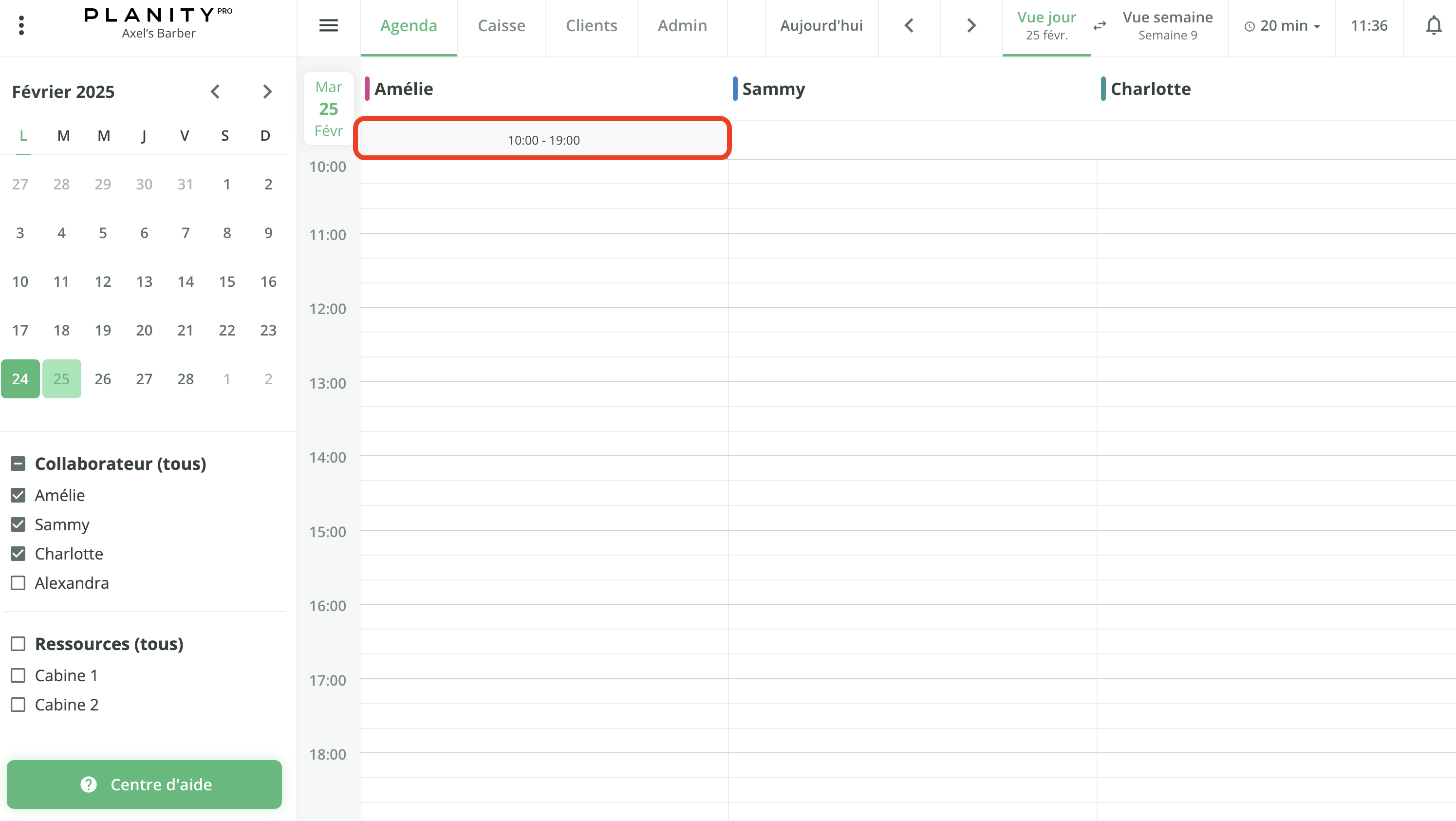Screen dimensions: 1456x821
Task: Open the three-dot menu near Planity logo
Action: (21, 24)
